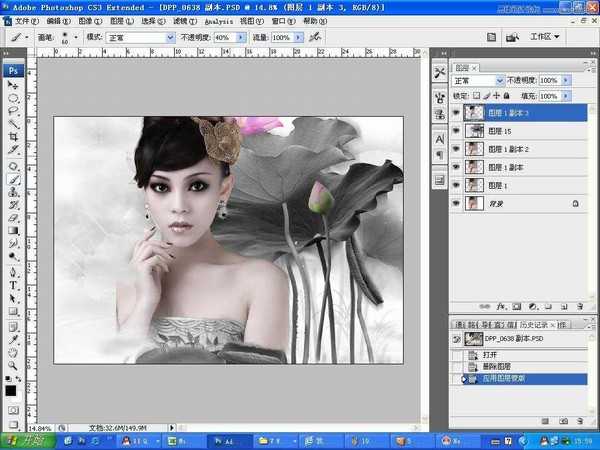Screen dimensions: 600x450
Task: Select the Pen tool
Action: (x=14, y=270)
